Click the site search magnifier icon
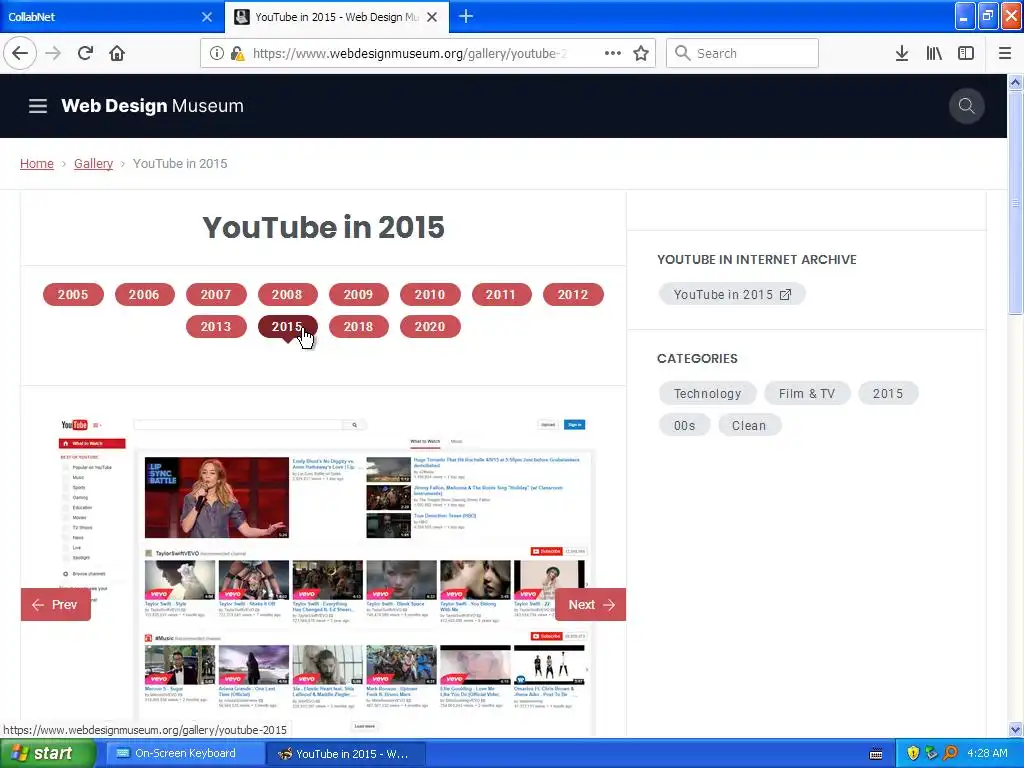Viewport: 1024px width, 768px height. pyautogui.click(x=967, y=106)
